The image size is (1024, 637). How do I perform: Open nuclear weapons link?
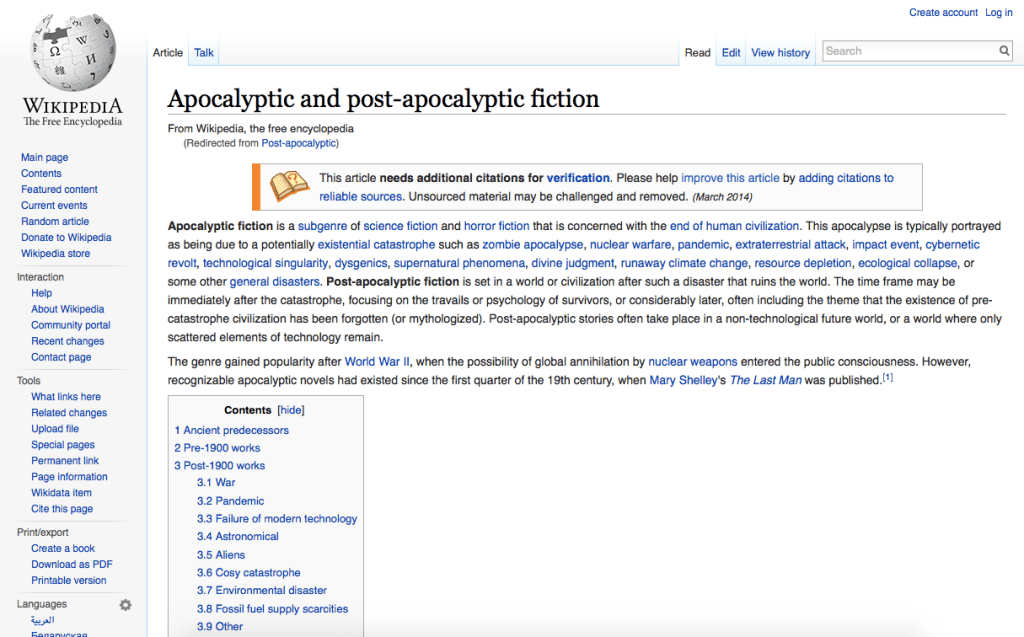tap(693, 362)
